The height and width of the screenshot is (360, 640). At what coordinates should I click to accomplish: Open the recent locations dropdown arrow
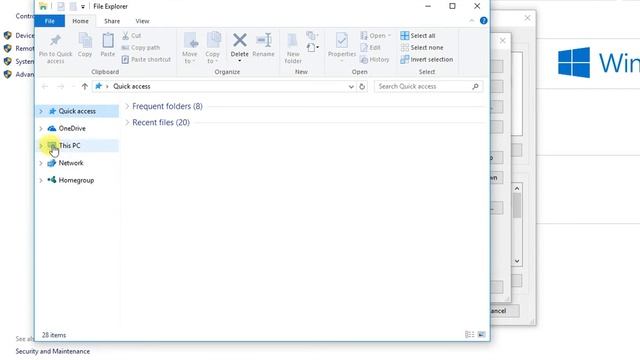(73, 87)
